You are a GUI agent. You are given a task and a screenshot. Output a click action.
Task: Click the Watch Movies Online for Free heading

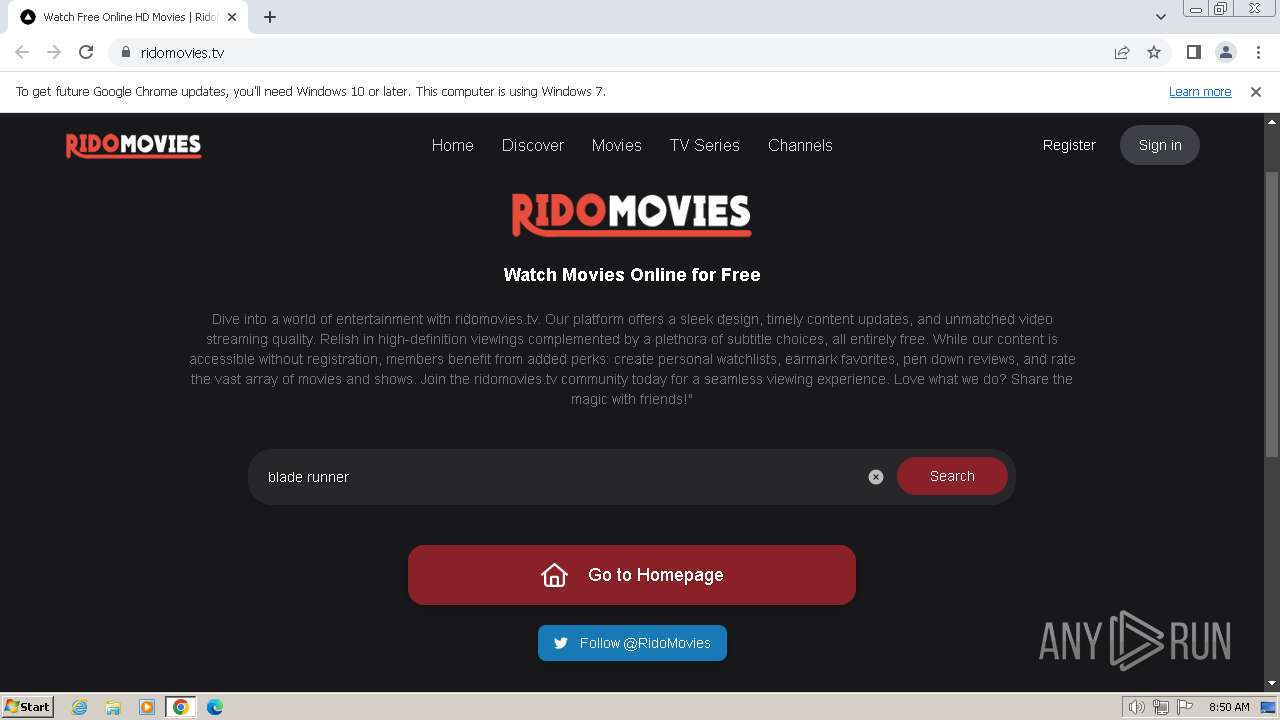pos(632,274)
